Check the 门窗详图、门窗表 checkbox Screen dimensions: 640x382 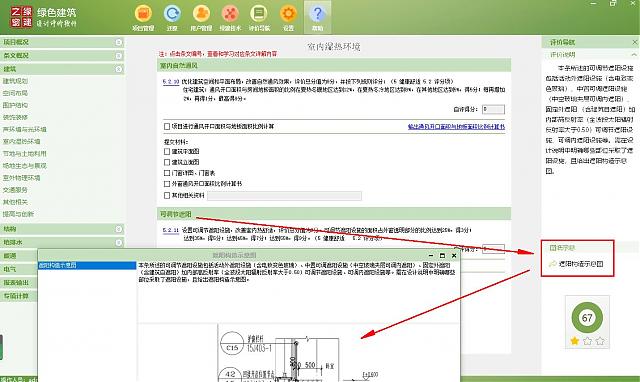pyautogui.click(x=167, y=173)
